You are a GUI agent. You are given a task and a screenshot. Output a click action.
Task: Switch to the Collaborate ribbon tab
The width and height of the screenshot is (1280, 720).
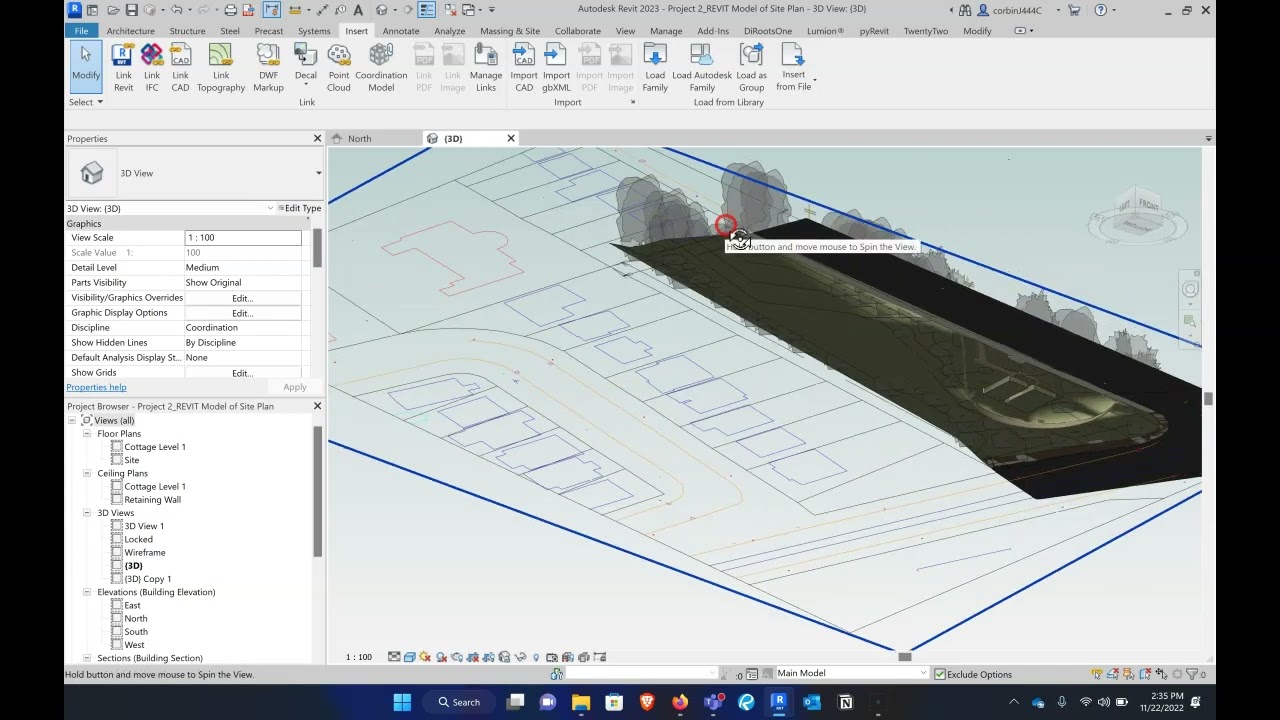(578, 31)
